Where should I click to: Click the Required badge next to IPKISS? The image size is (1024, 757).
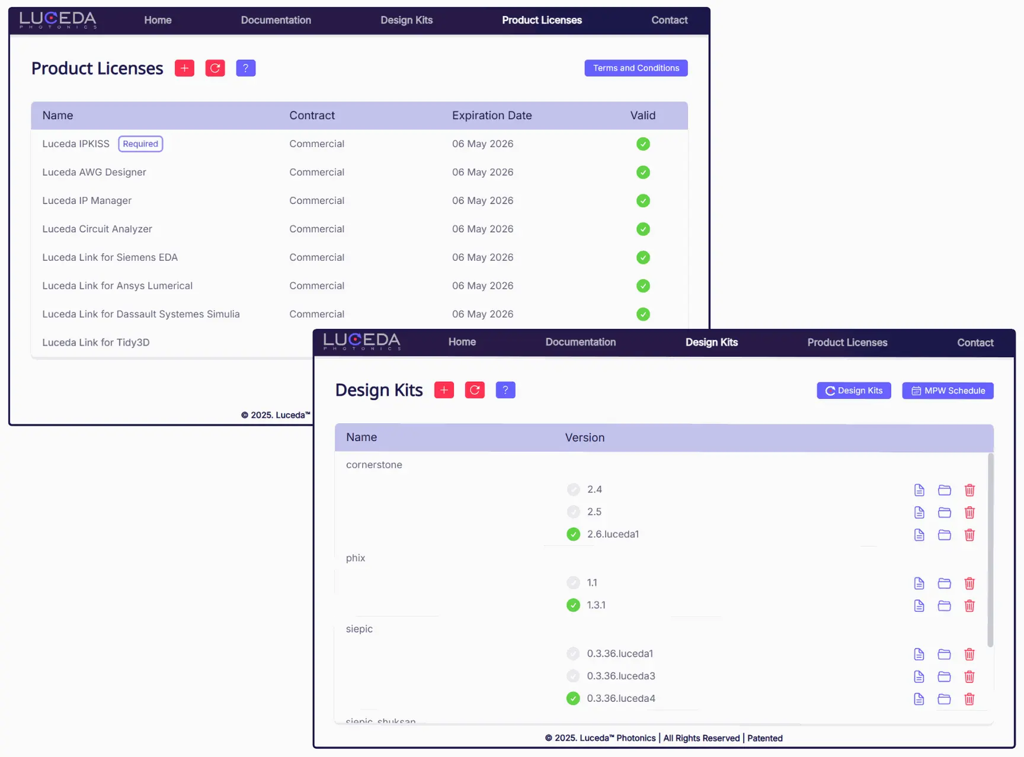tap(140, 144)
